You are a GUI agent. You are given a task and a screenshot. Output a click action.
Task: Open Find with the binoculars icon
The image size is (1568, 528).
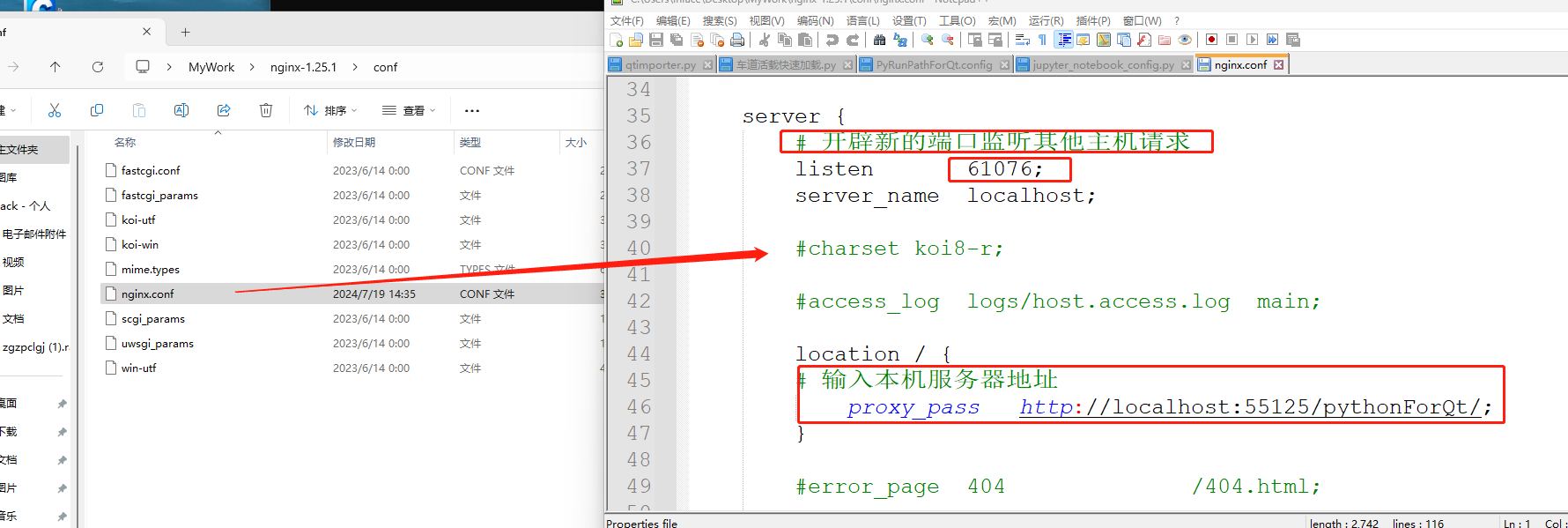tap(879, 40)
